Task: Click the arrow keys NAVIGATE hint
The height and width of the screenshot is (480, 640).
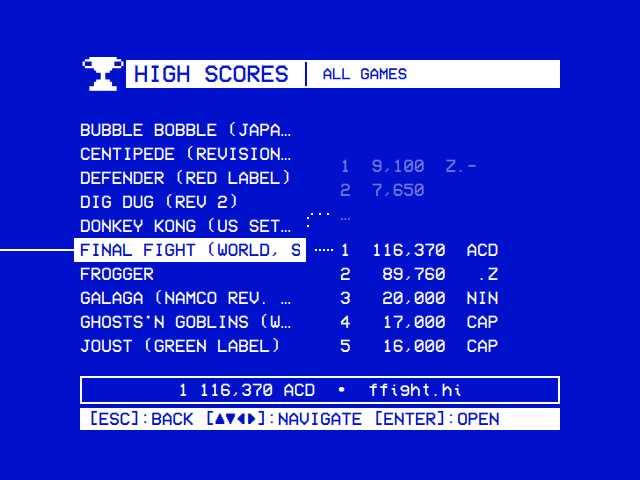Action: pyautogui.click(x=284, y=419)
